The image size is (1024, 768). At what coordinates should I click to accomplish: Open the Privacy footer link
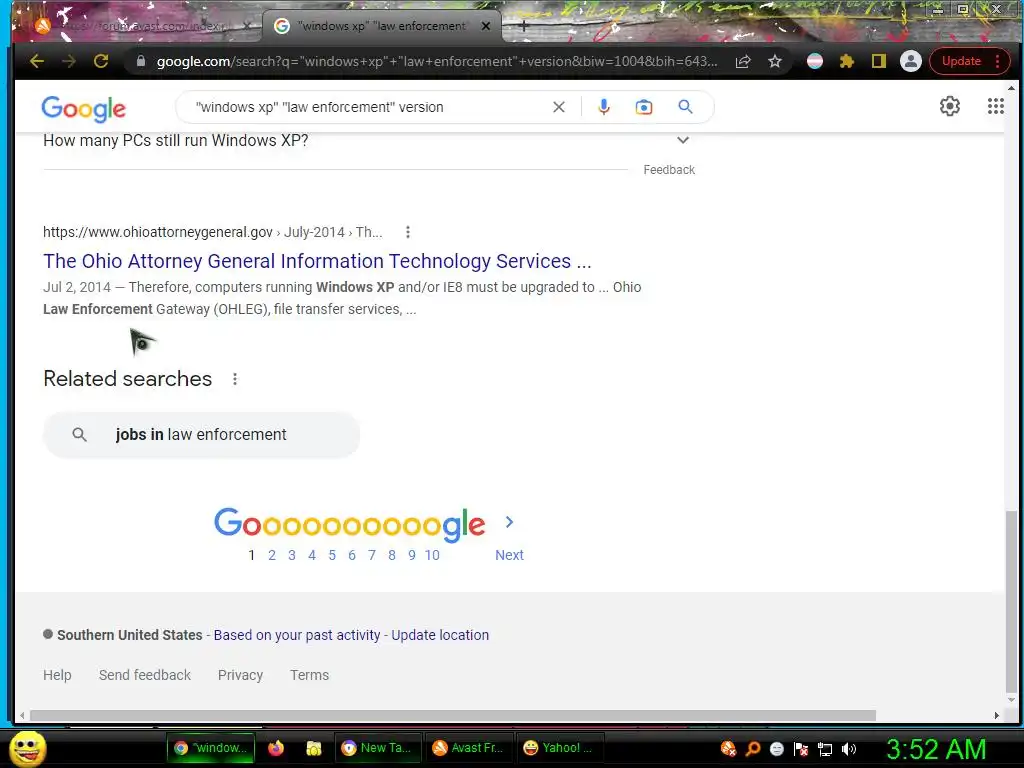click(240, 675)
